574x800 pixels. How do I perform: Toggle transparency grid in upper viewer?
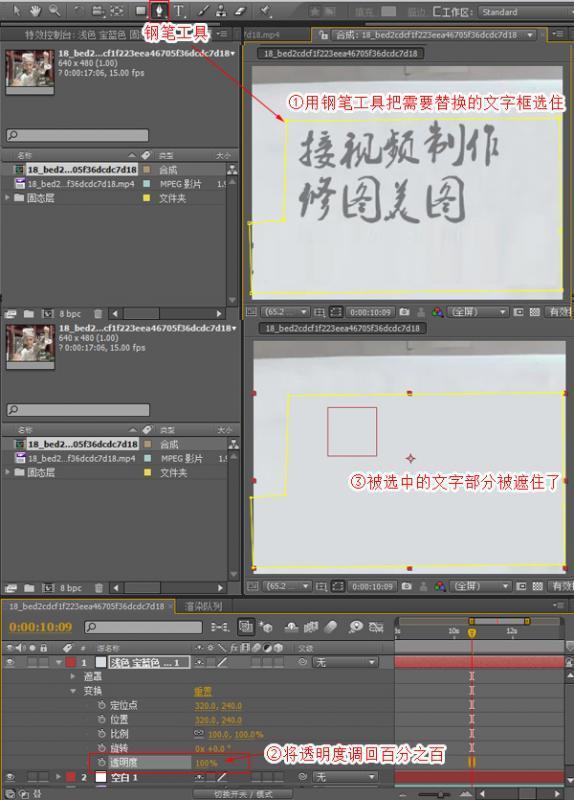tap(534, 312)
